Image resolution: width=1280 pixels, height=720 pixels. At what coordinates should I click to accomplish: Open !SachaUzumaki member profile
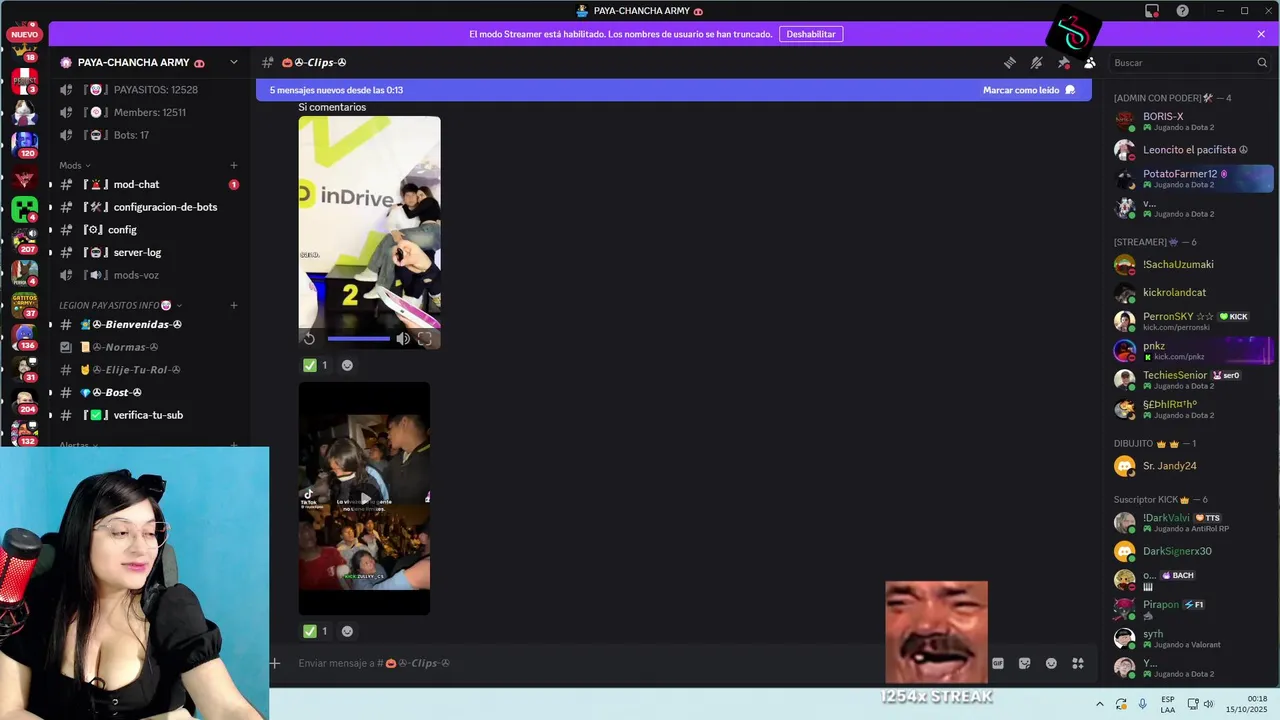pos(1192,265)
